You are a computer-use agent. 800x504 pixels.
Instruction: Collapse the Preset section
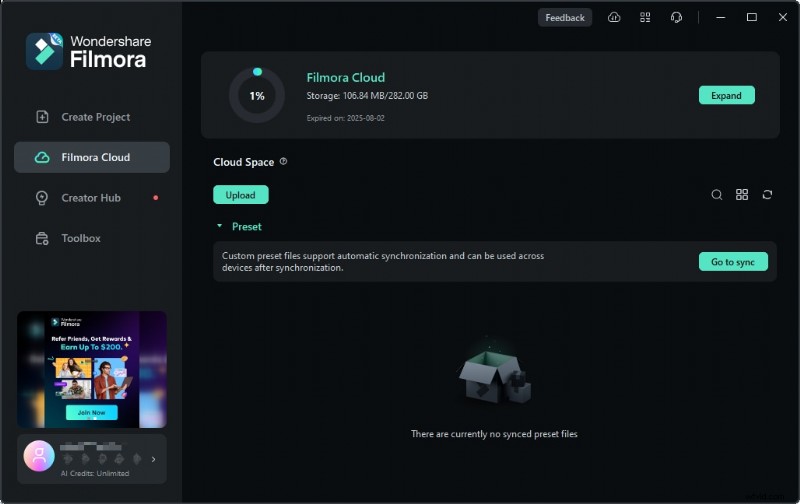coord(220,227)
